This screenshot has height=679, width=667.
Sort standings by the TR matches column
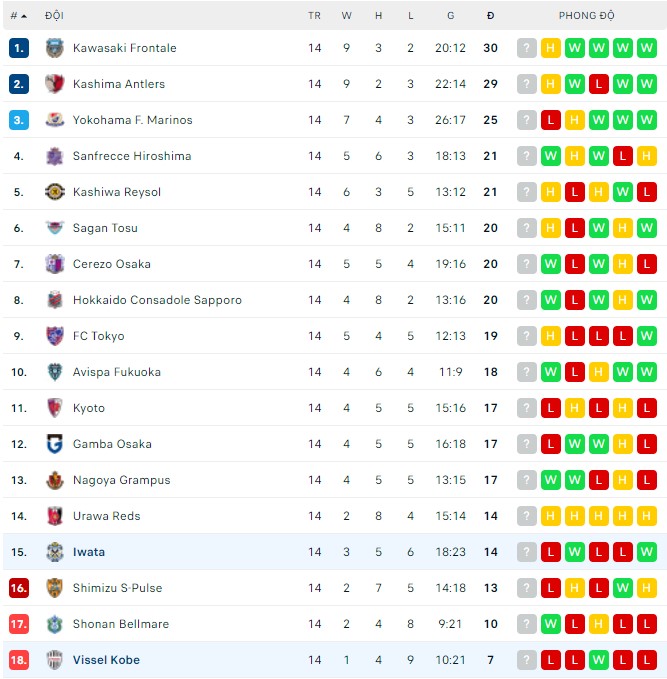315,16
